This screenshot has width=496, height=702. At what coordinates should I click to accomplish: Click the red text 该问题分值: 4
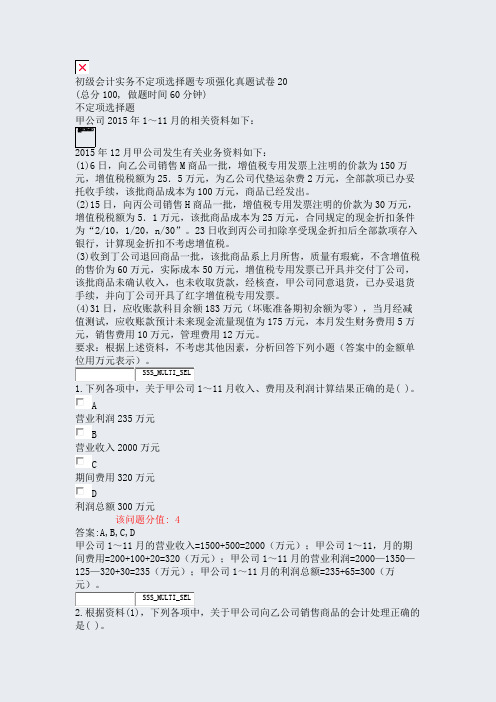pyautogui.click(x=148, y=520)
